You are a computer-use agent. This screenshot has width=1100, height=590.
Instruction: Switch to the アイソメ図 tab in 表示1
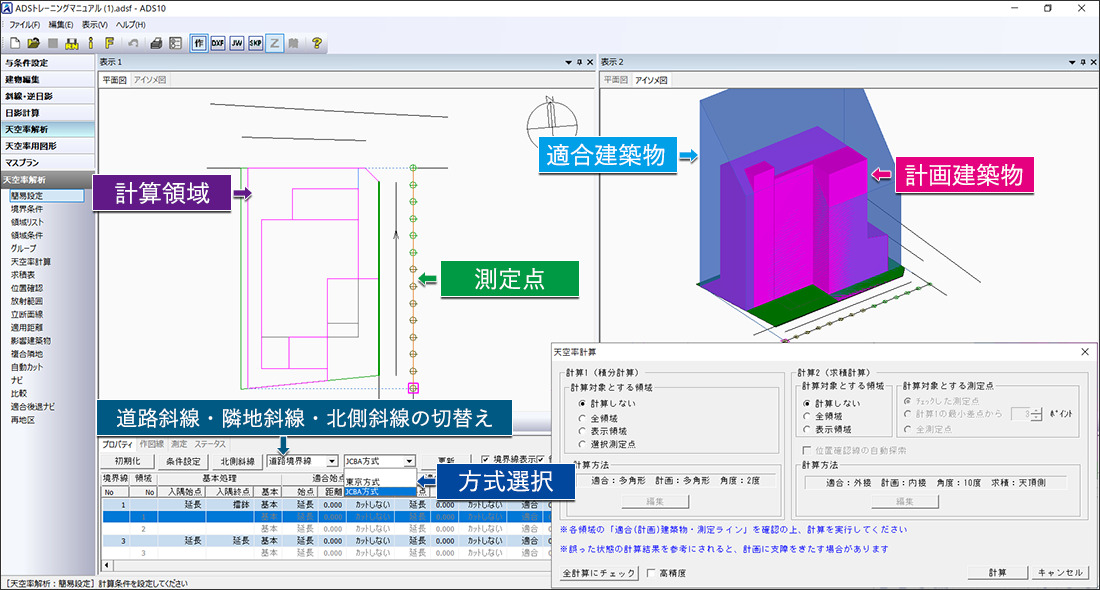point(150,80)
